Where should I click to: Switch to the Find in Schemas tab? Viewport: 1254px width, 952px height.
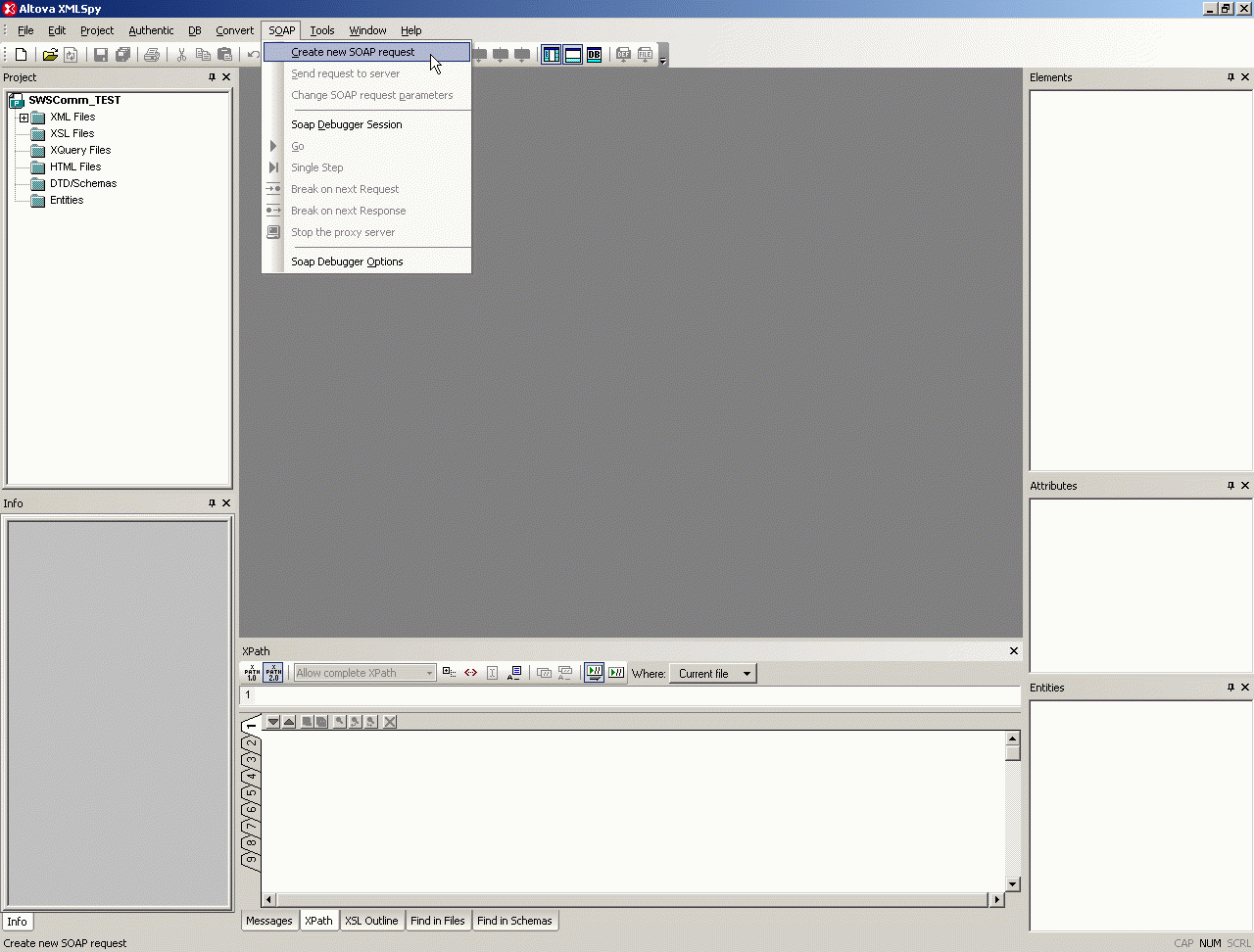(x=514, y=921)
